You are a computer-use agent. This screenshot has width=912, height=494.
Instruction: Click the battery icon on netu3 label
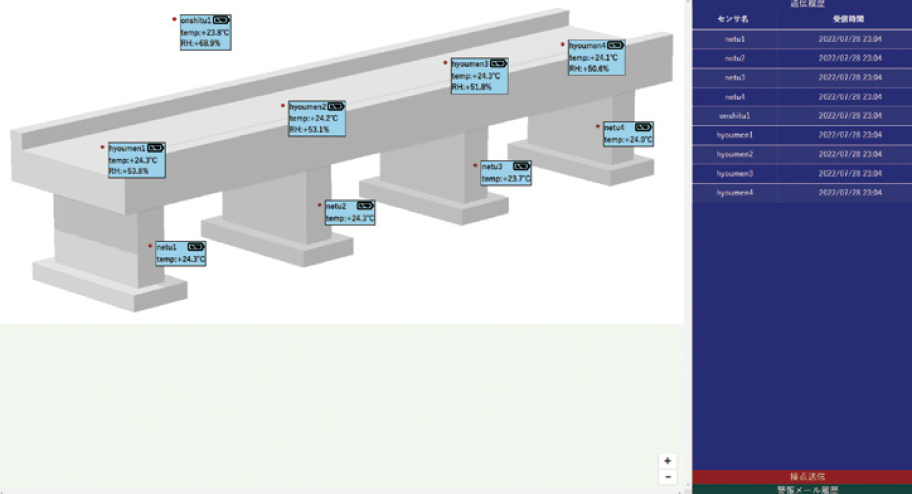point(520,166)
